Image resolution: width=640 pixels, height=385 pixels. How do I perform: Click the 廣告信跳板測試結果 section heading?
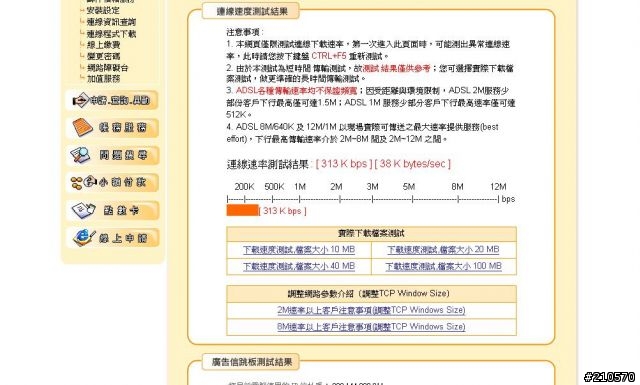click(x=252, y=362)
